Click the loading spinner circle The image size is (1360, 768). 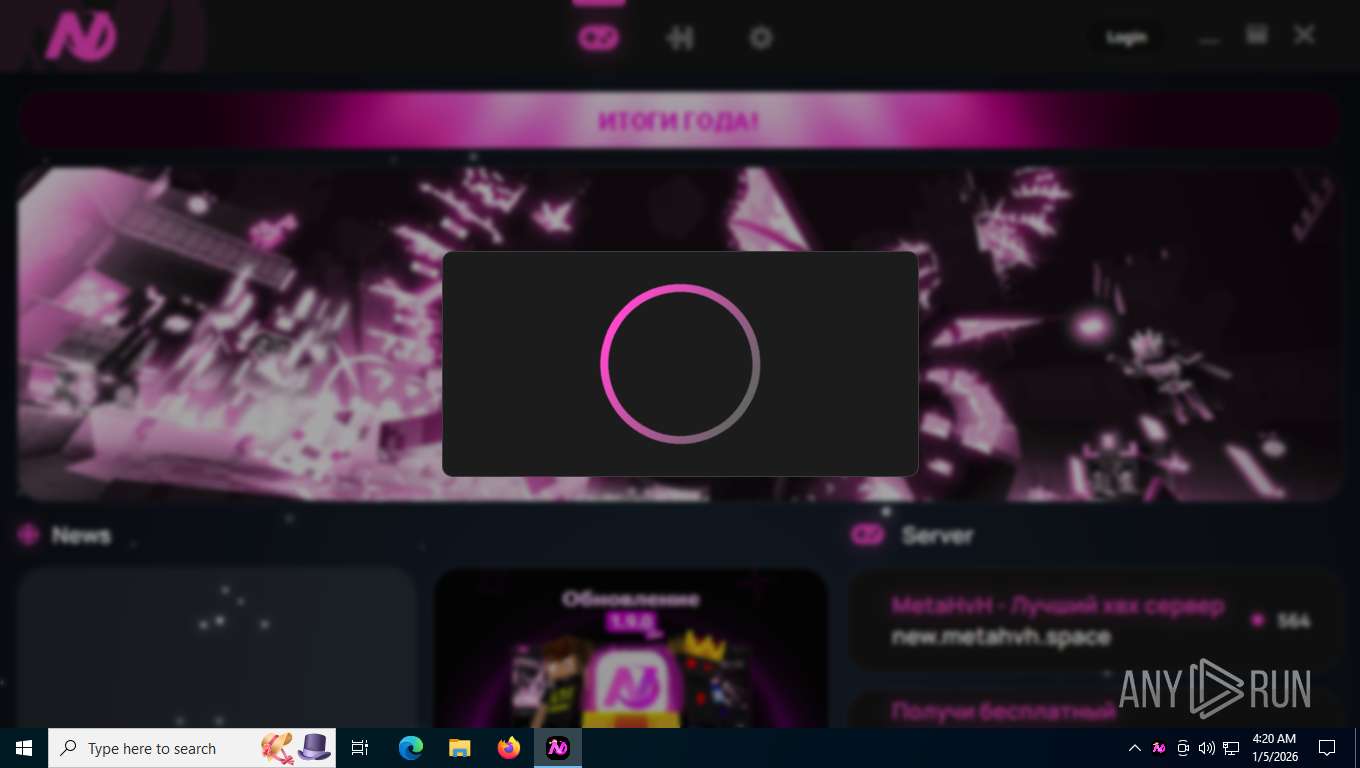click(680, 364)
